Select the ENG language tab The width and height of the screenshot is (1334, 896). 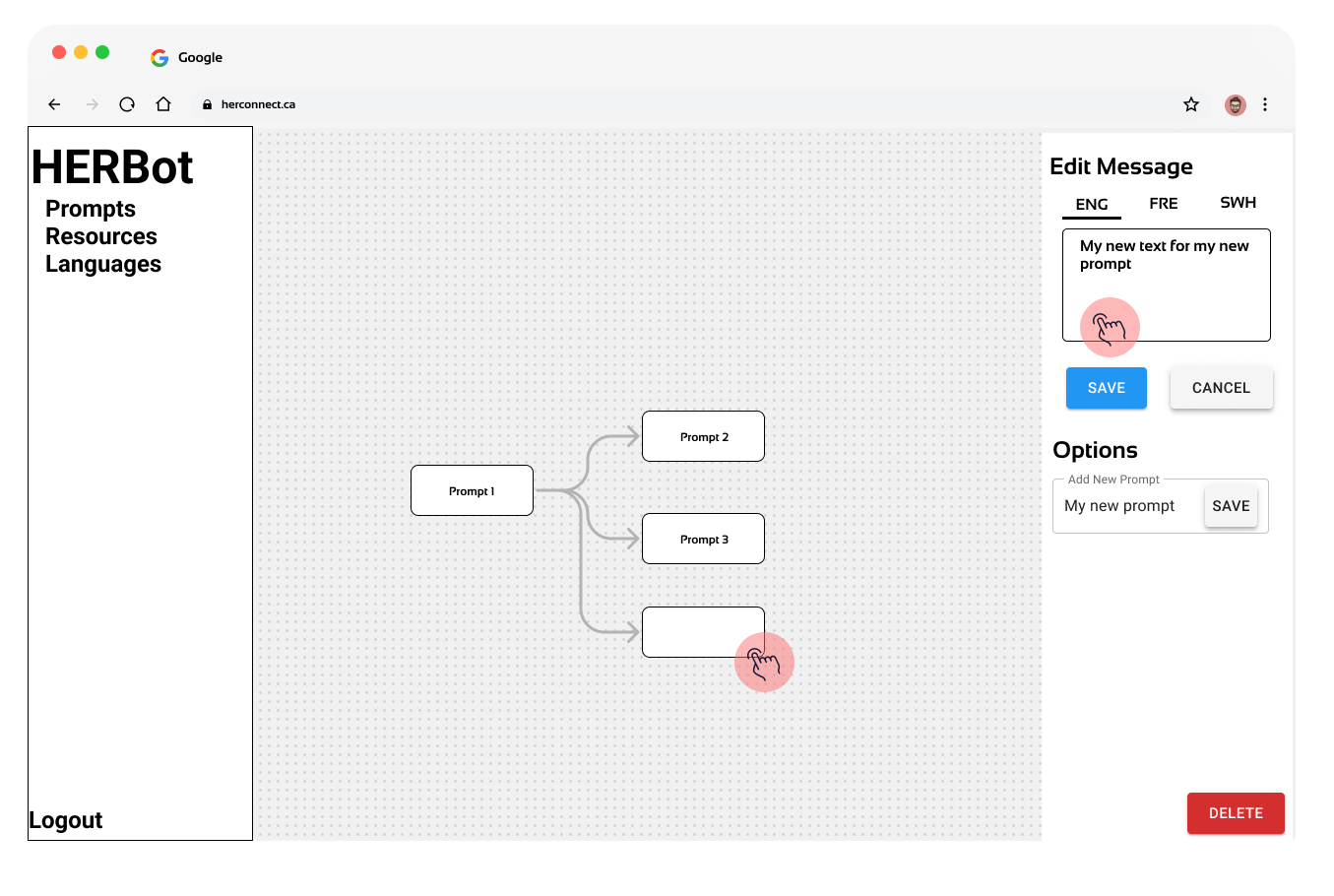tap(1092, 205)
